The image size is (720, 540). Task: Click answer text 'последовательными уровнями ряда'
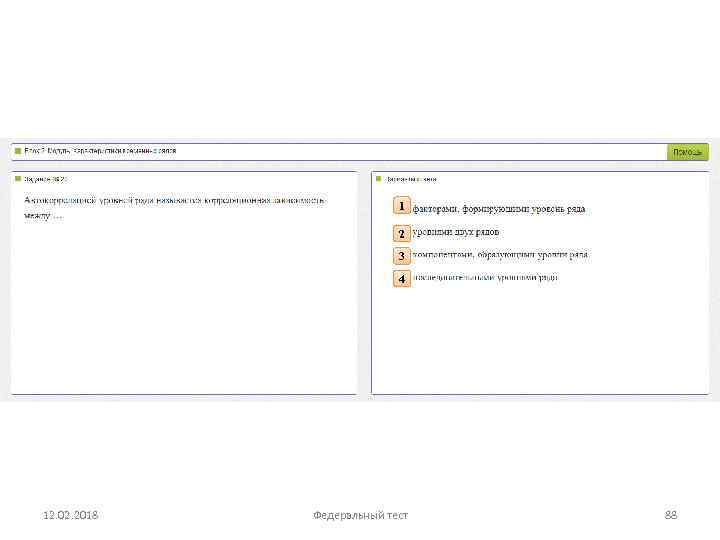485,277
